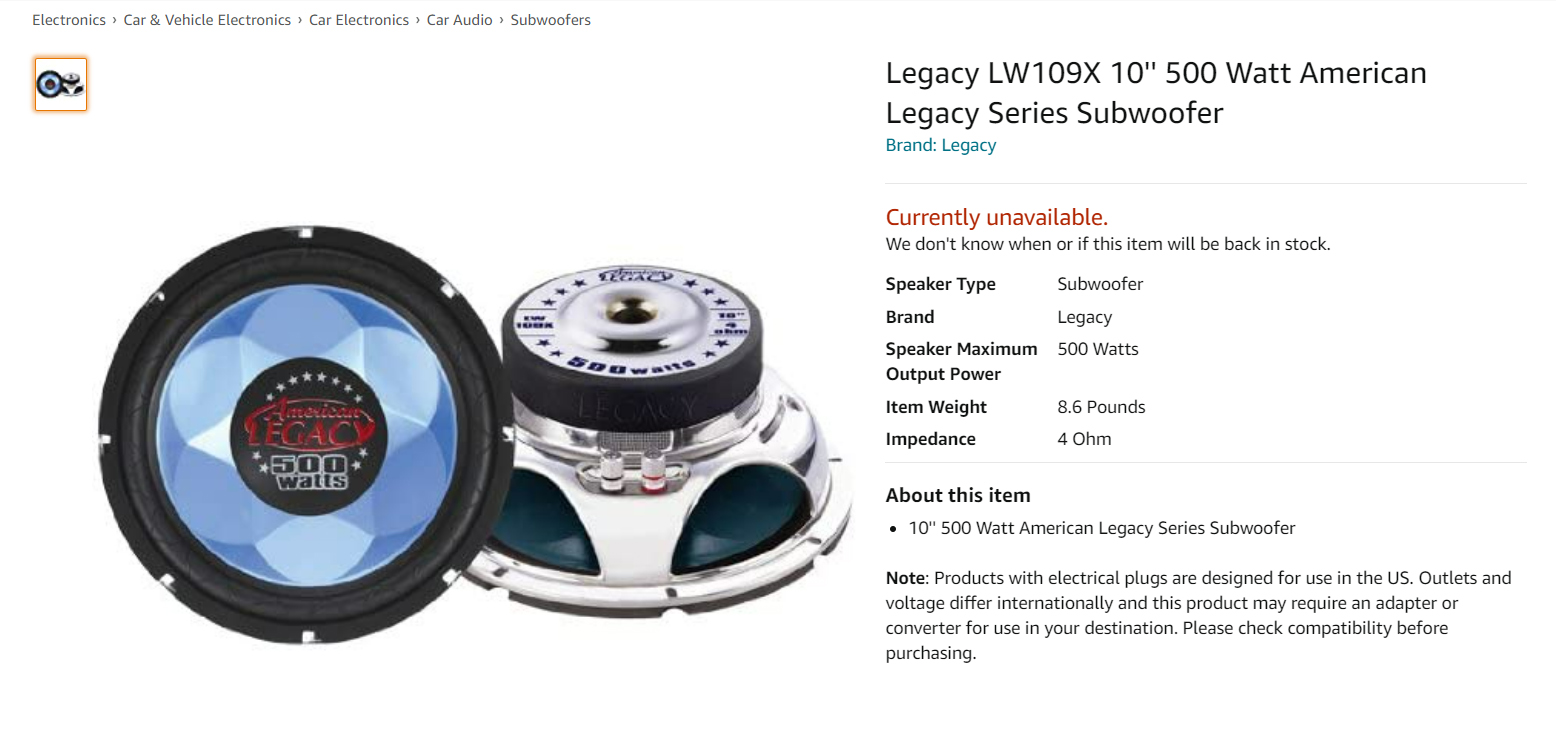Click the chevron before Subwoofers breadcrumb
This screenshot has width=1556, height=749.
(502, 20)
